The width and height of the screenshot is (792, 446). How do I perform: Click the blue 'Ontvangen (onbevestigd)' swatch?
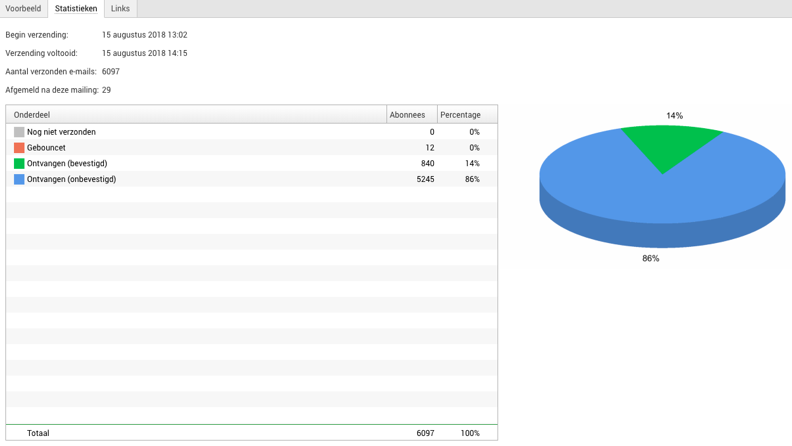19,180
